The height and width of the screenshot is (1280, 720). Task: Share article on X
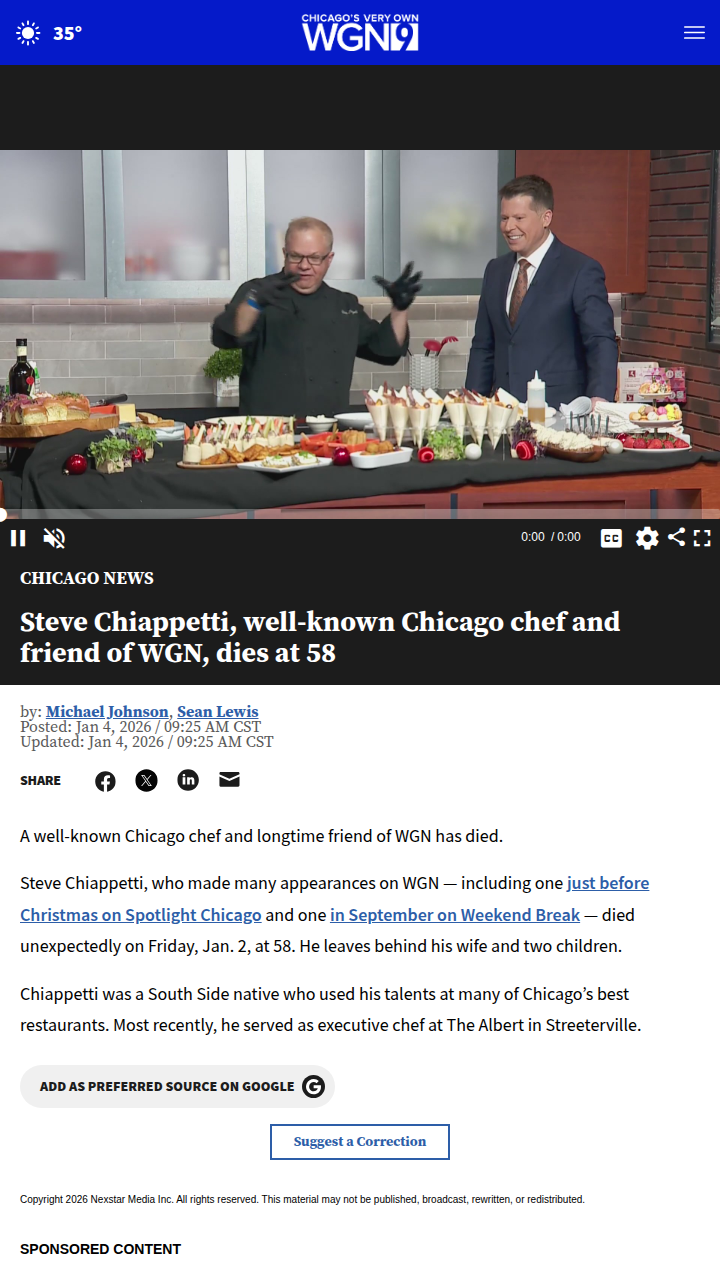pos(147,781)
